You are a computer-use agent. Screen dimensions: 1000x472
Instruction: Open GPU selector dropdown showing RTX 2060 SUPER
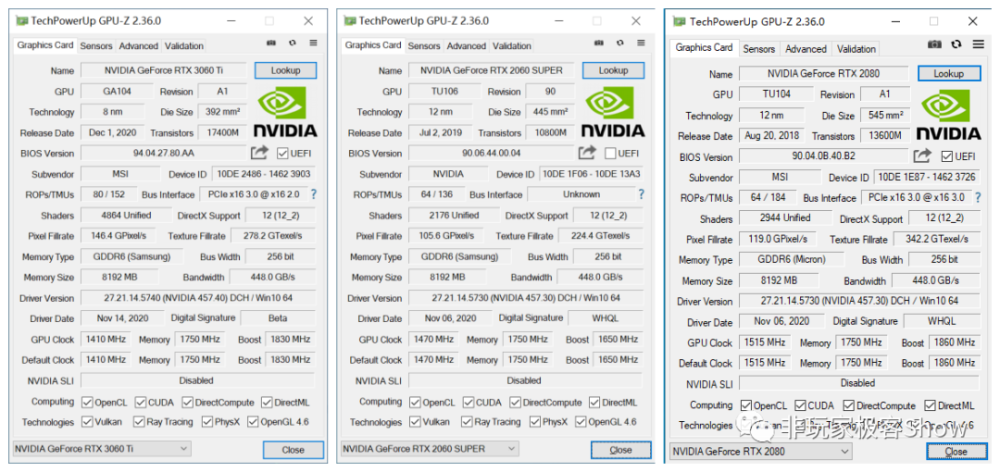(x=429, y=448)
